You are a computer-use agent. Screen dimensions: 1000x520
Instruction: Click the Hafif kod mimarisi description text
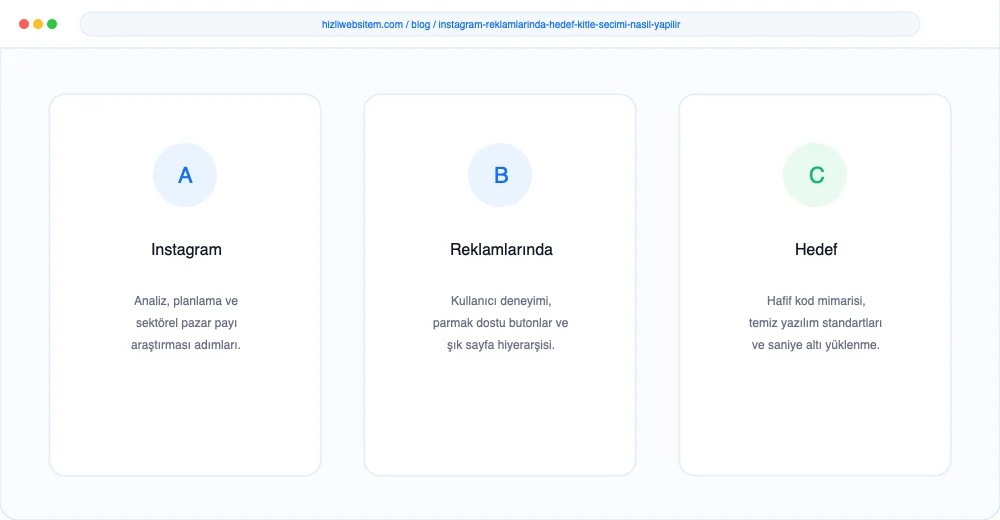pyautogui.click(x=816, y=323)
